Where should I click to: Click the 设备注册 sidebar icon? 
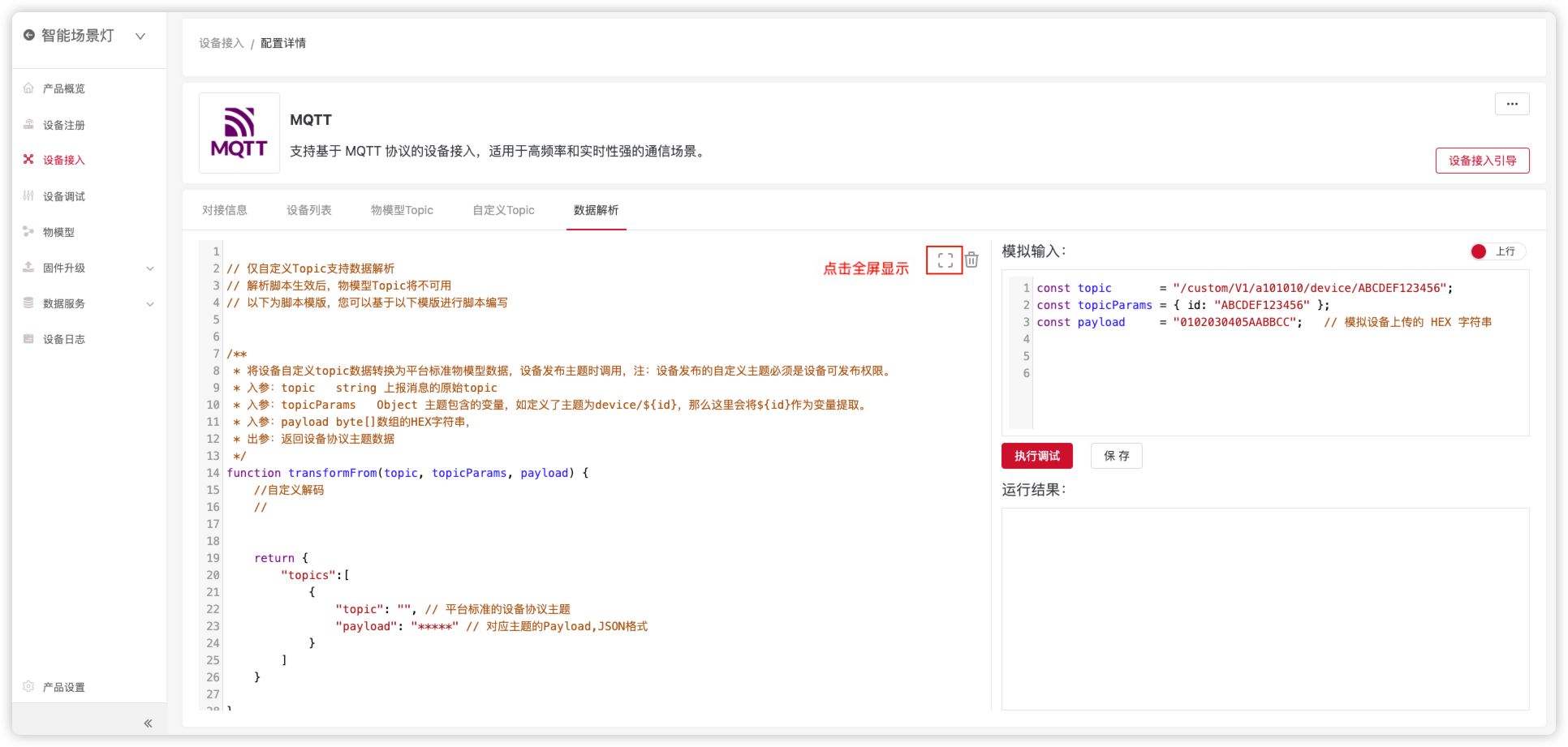29,125
